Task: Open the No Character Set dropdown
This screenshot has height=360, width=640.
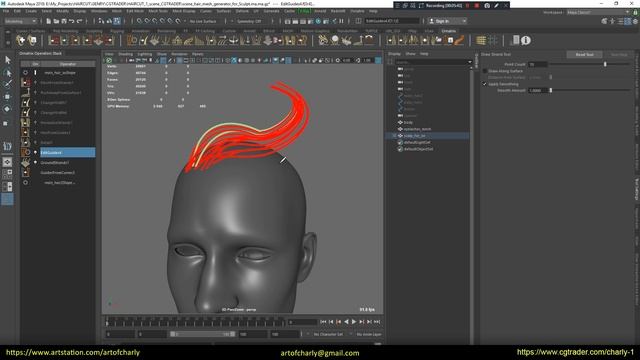Action: tap(328, 334)
